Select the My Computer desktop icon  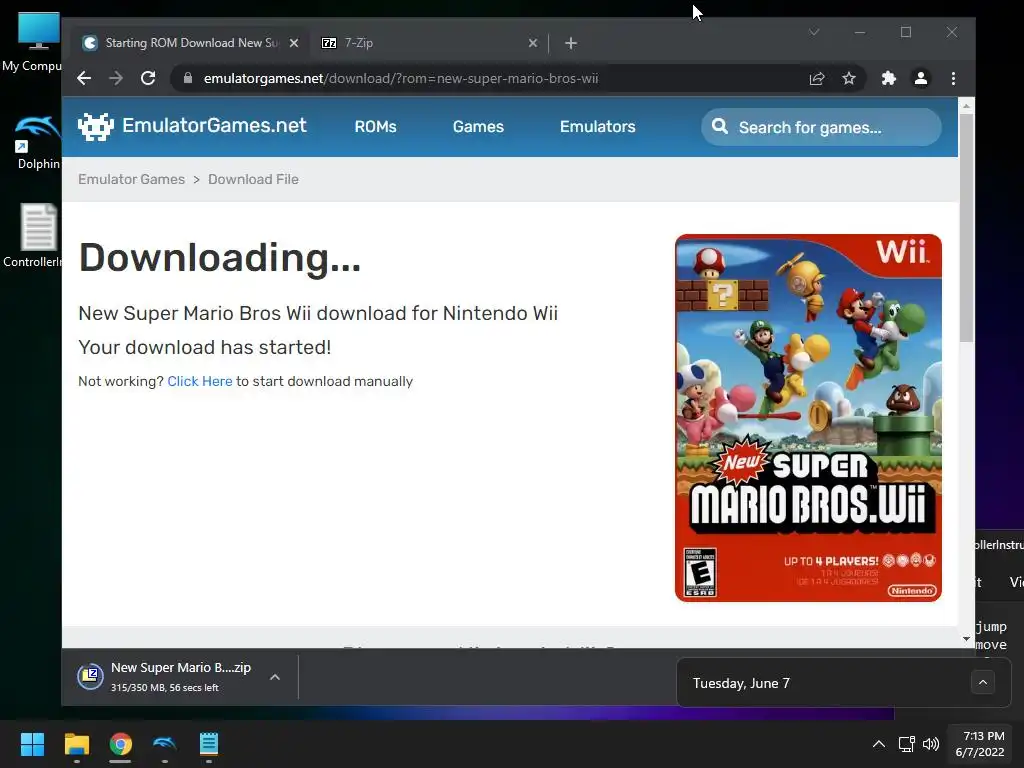pyautogui.click(x=31, y=42)
